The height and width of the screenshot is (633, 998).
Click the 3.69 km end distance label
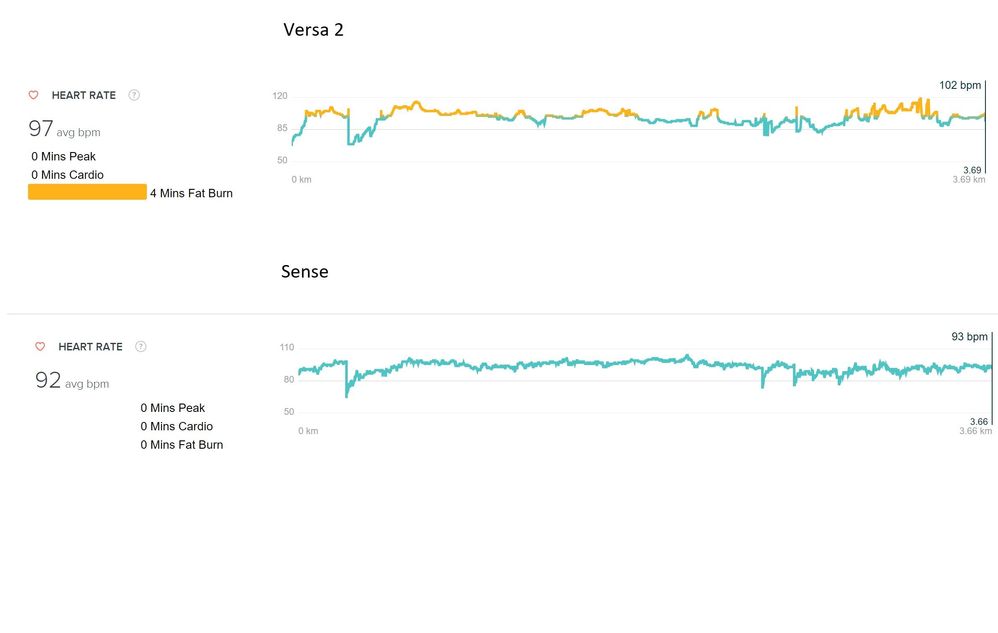968,180
